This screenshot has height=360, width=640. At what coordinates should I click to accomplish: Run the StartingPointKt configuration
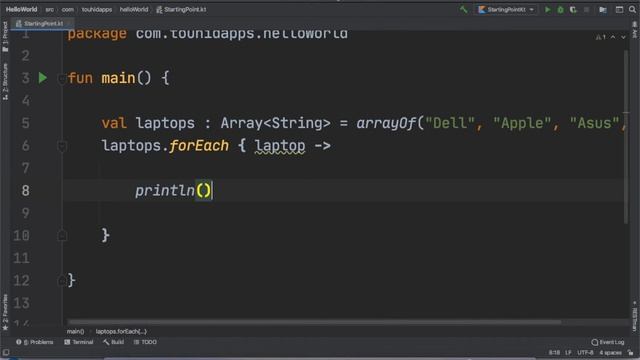click(x=548, y=9)
